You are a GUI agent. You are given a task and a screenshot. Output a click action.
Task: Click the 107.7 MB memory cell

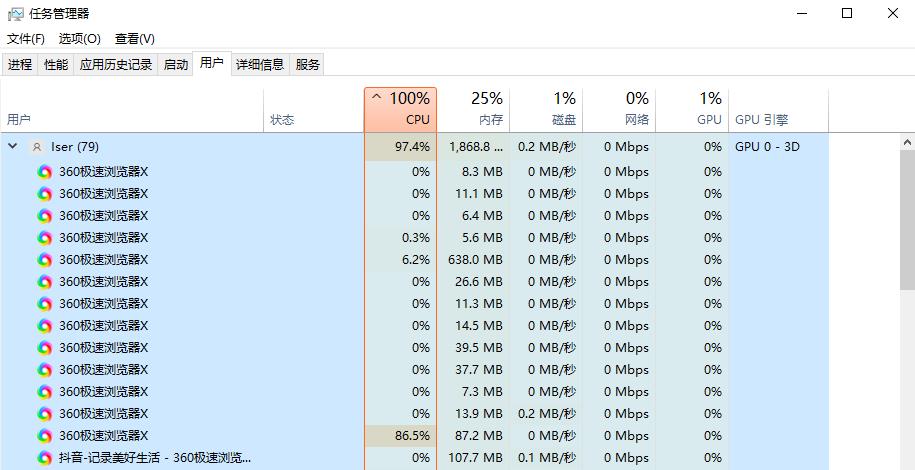tap(475, 458)
